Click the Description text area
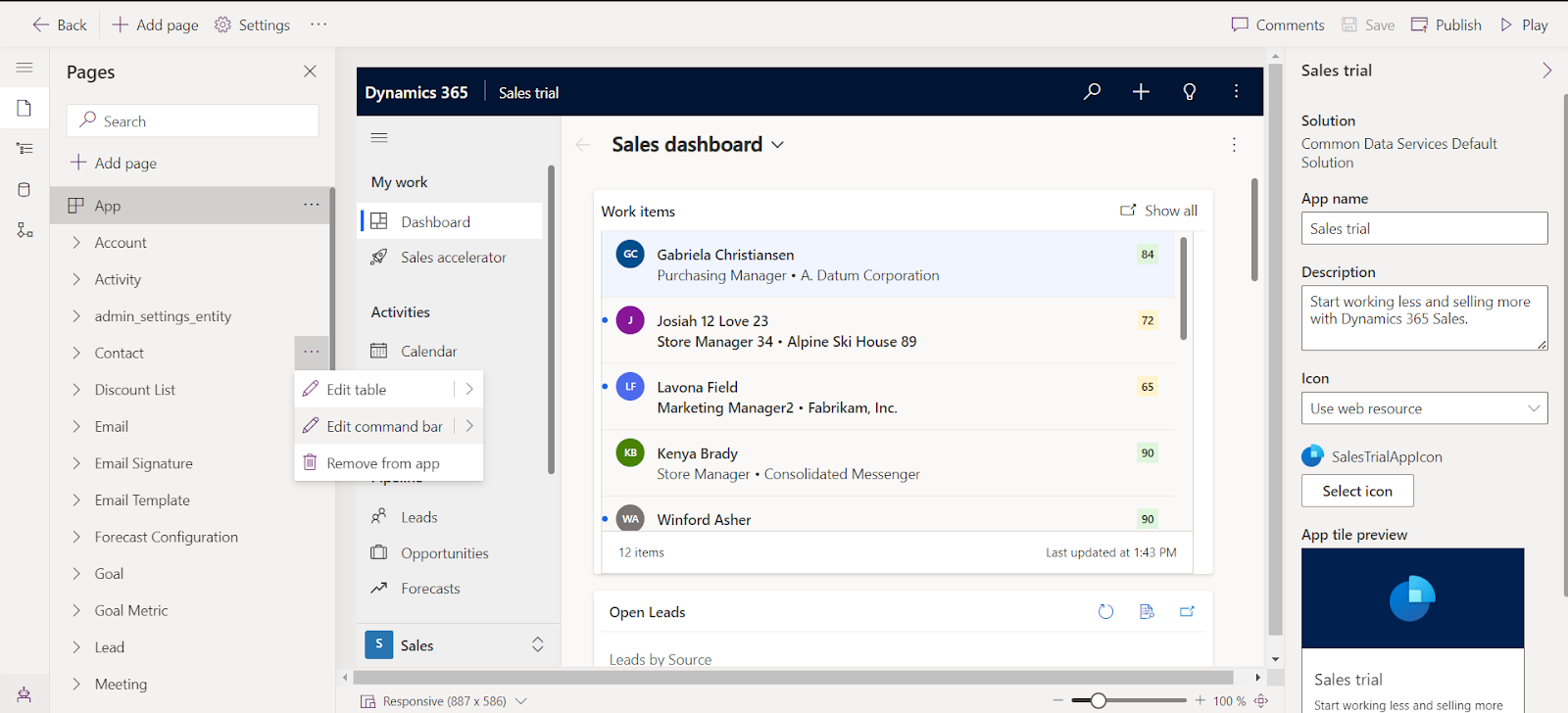The height and width of the screenshot is (713, 1568). [1424, 317]
